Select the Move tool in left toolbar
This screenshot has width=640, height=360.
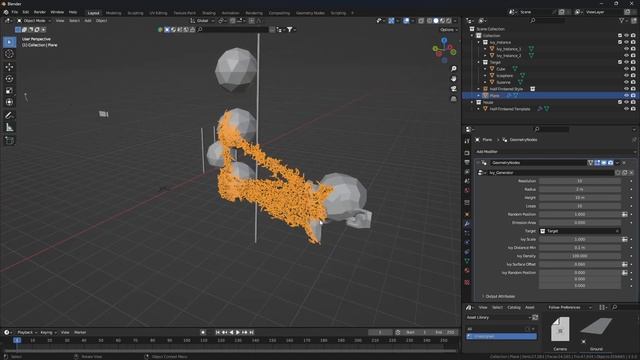pos(9,67)
